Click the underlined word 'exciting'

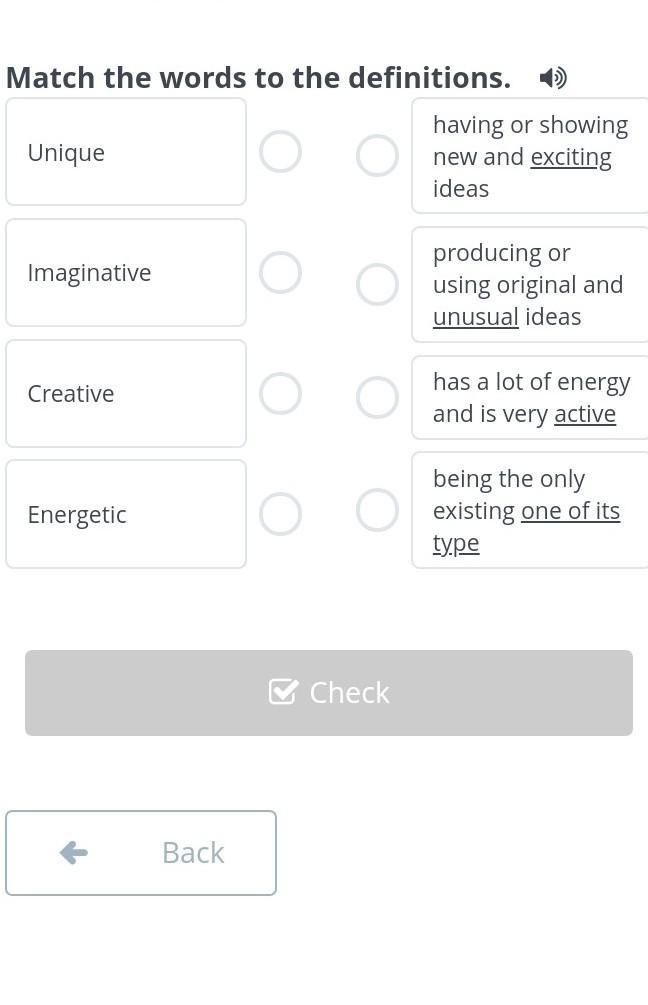click(x=571, y=157)
